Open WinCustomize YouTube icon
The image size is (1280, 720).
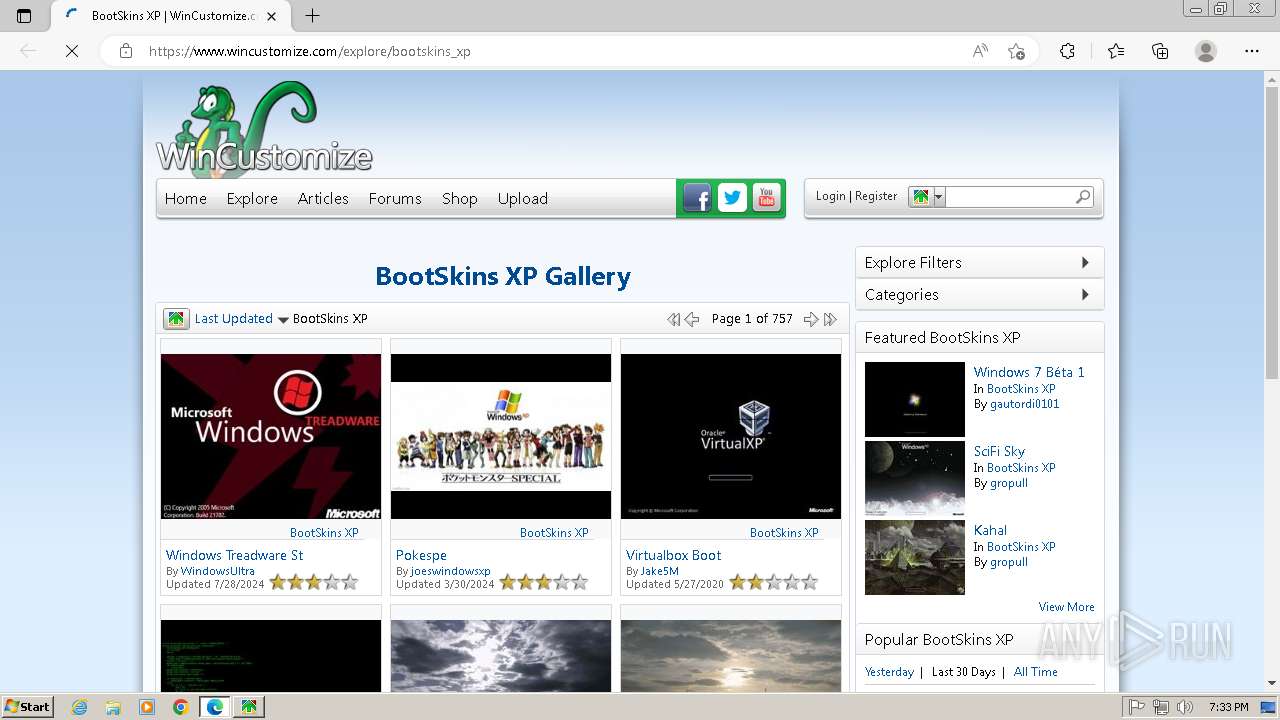(766, 198)
